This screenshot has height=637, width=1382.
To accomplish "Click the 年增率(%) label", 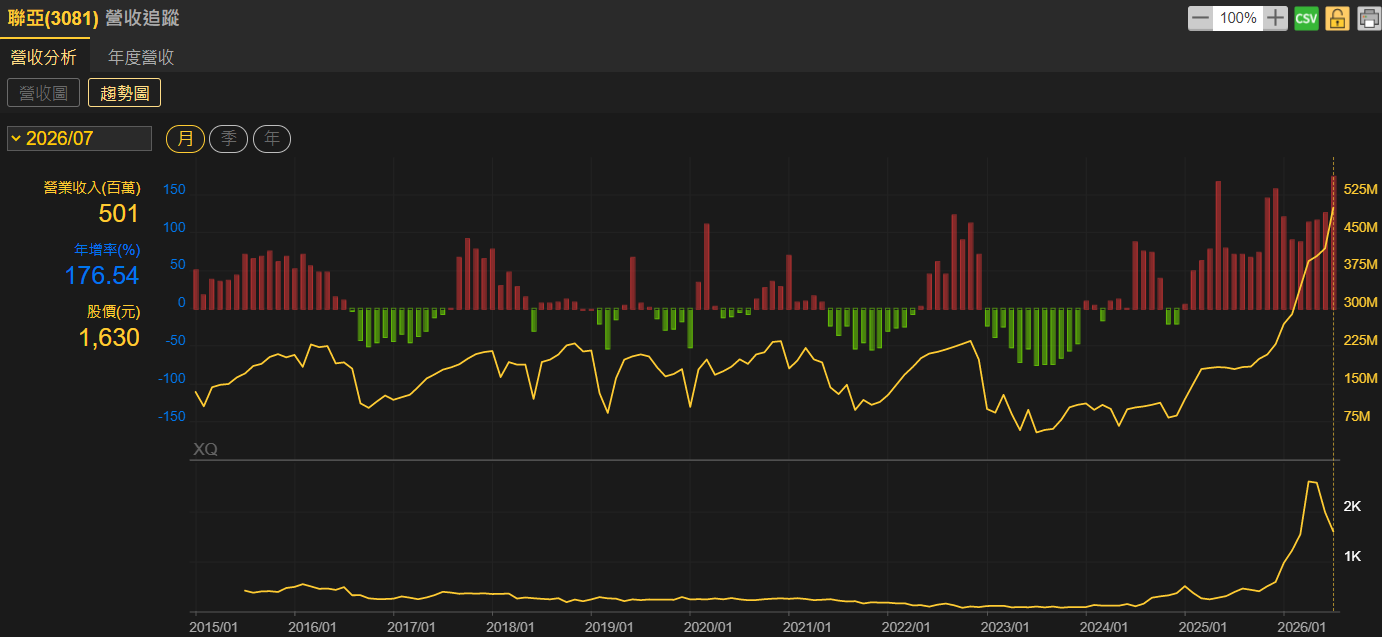I will coord(107,250).
